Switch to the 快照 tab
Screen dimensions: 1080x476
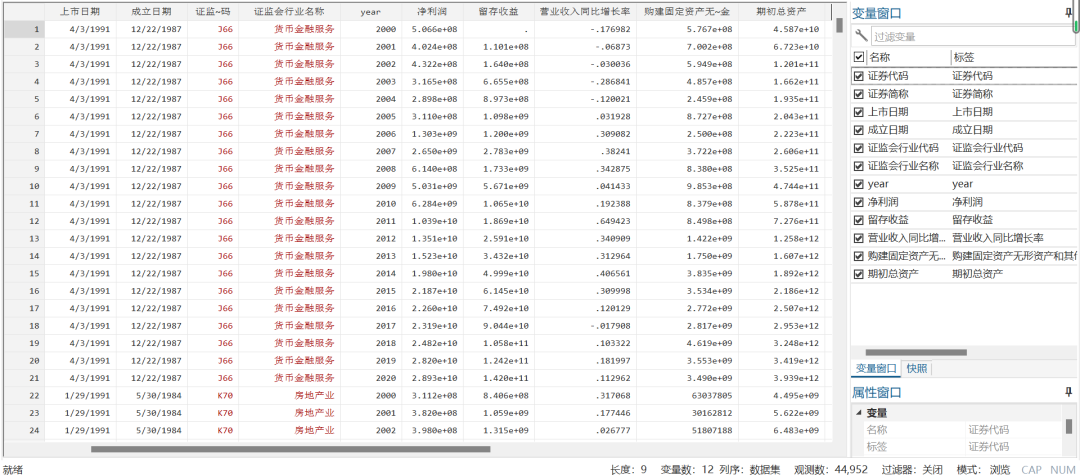(916, 369)
